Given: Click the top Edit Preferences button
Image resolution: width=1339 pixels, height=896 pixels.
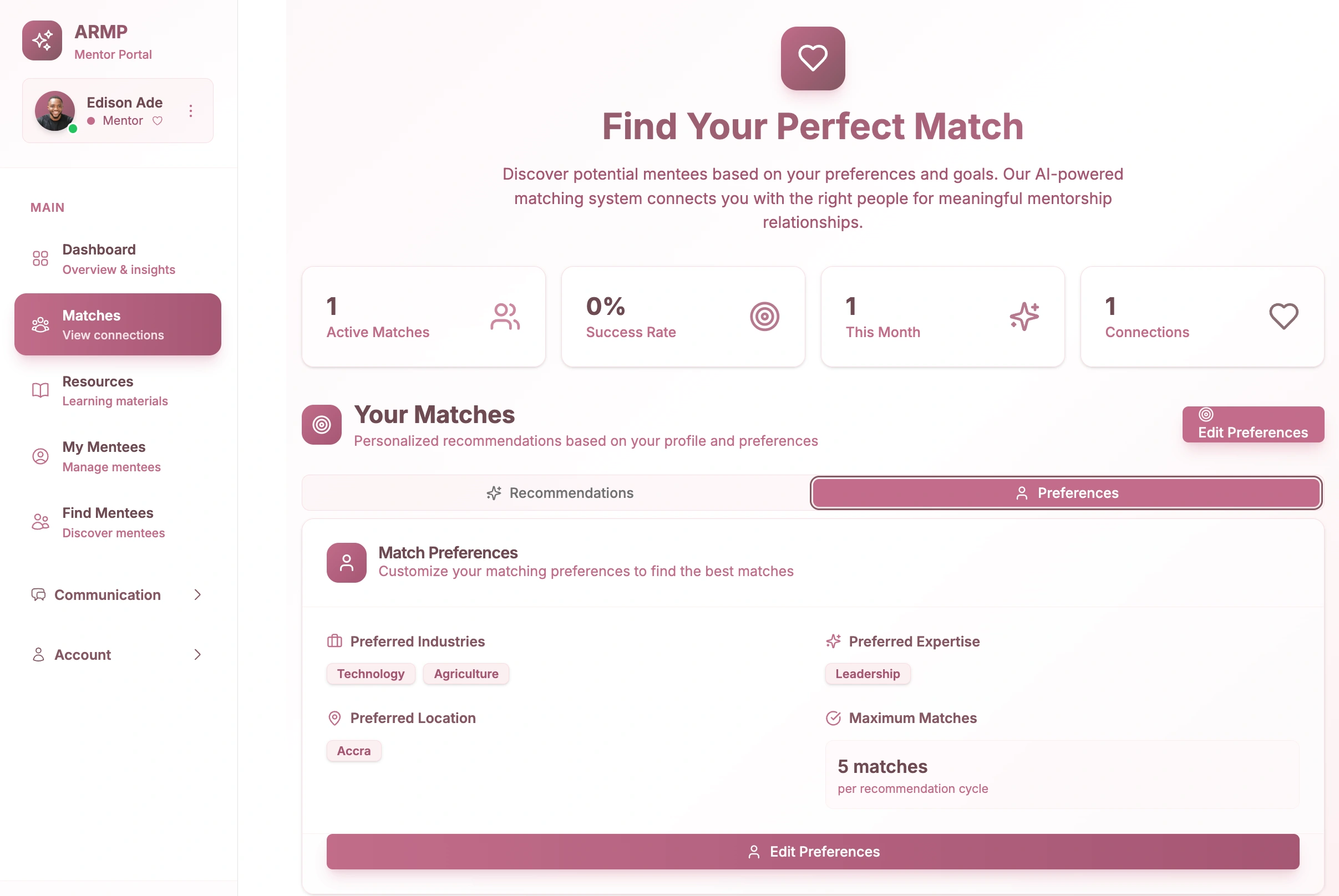Looking at the screenshot, I should 1252,425.
